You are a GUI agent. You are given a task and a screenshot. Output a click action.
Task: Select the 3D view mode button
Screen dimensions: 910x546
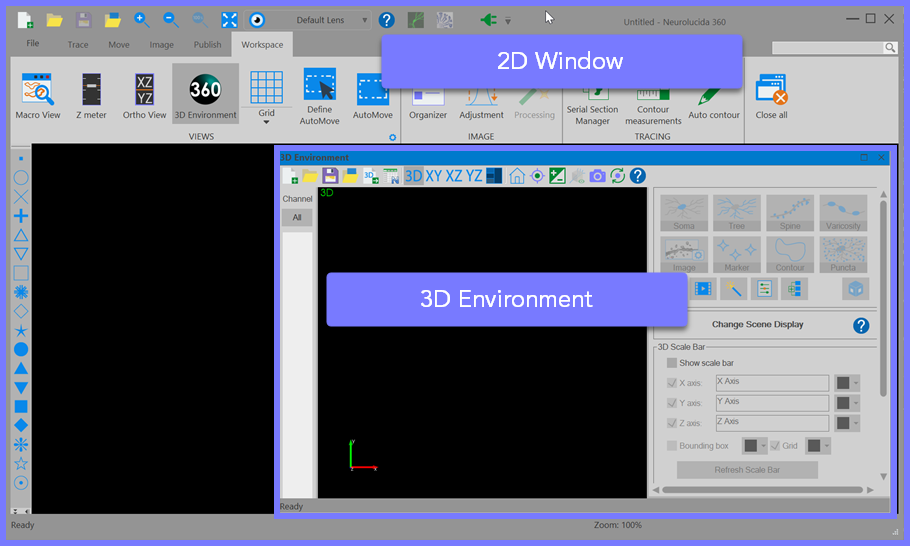pyautogui.click(x=413, y=176)
